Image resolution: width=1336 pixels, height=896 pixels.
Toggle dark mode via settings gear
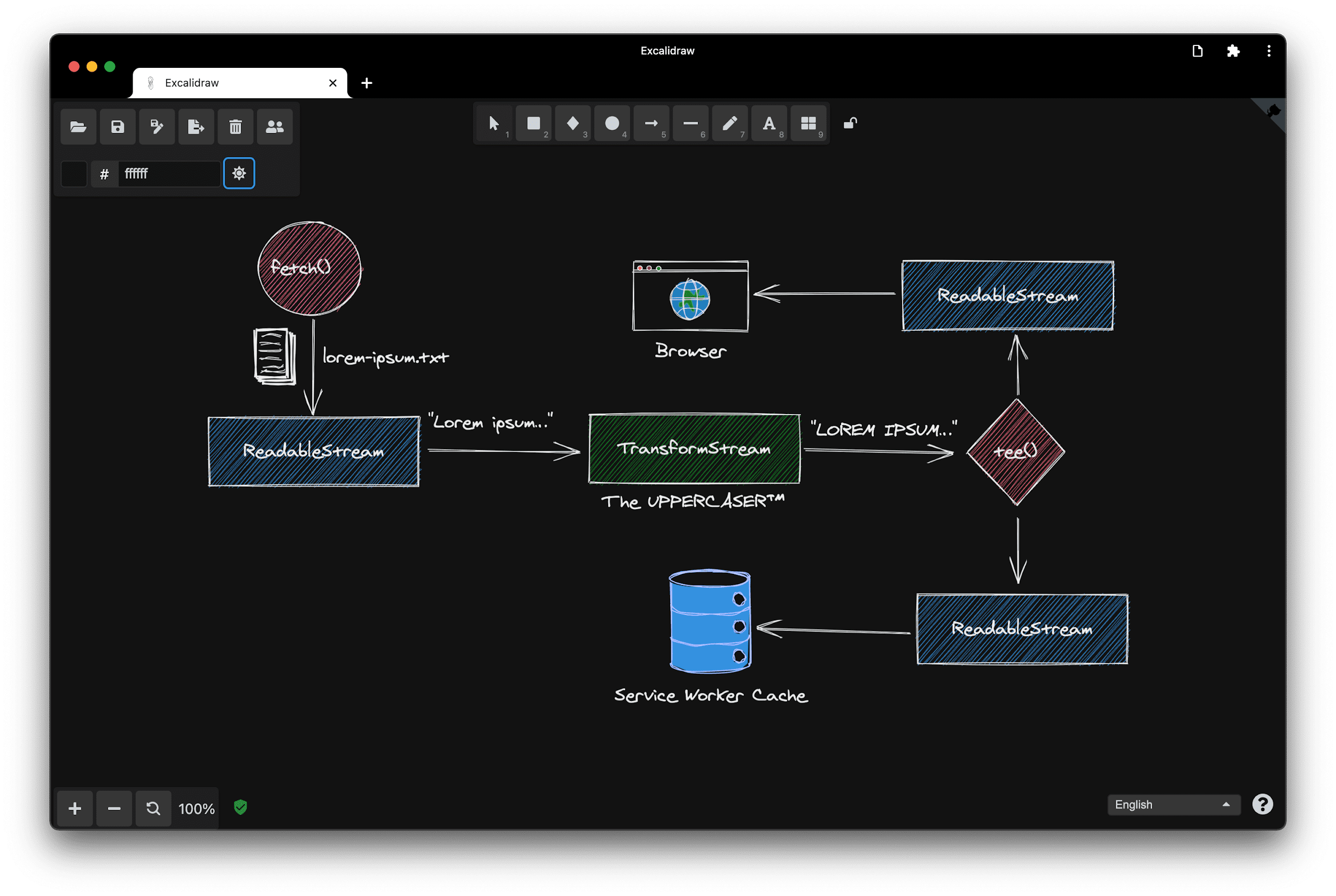[x=239, y=172]
